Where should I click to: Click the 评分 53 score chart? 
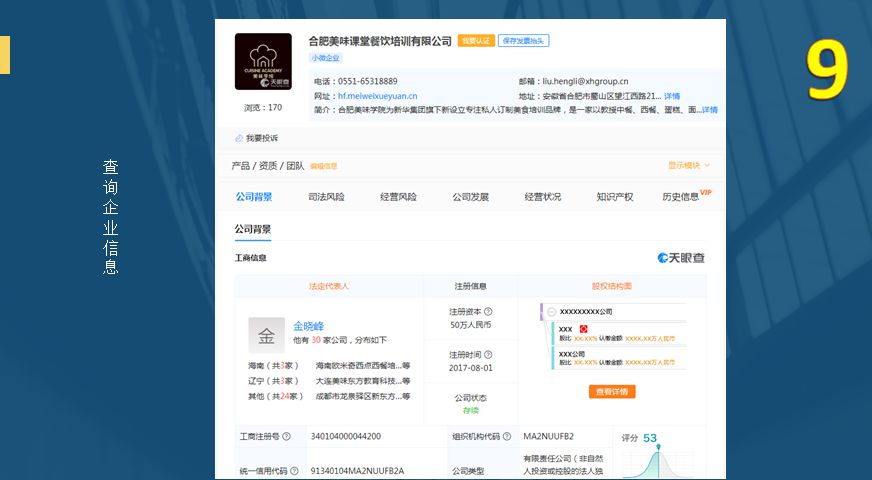pos(658,456)
